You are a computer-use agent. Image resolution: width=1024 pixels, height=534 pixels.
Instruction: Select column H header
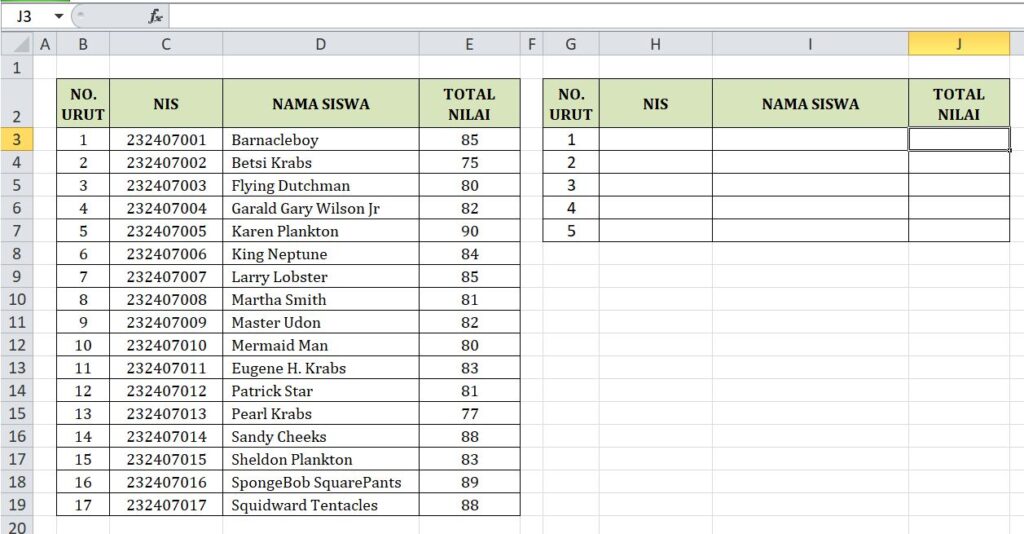click(x=655, y=44)
